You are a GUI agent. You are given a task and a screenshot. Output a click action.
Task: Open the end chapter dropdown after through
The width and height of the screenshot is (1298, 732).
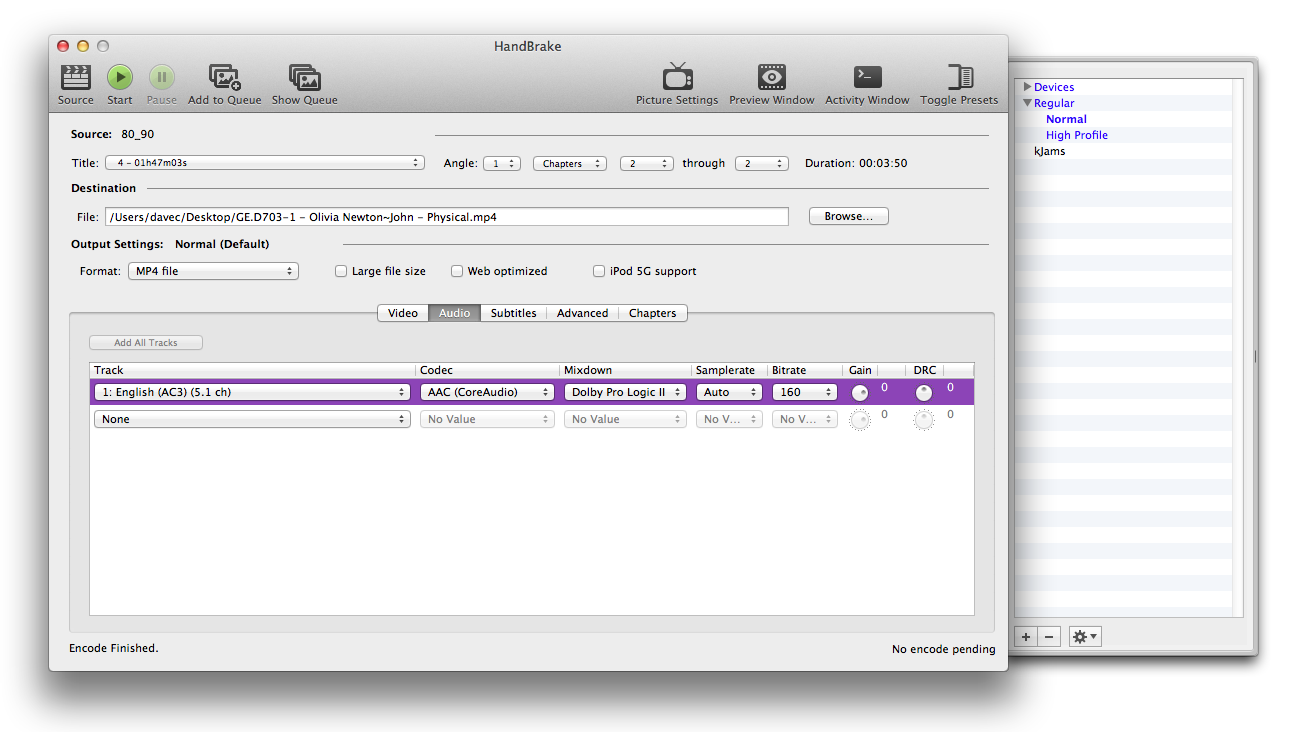761,163
